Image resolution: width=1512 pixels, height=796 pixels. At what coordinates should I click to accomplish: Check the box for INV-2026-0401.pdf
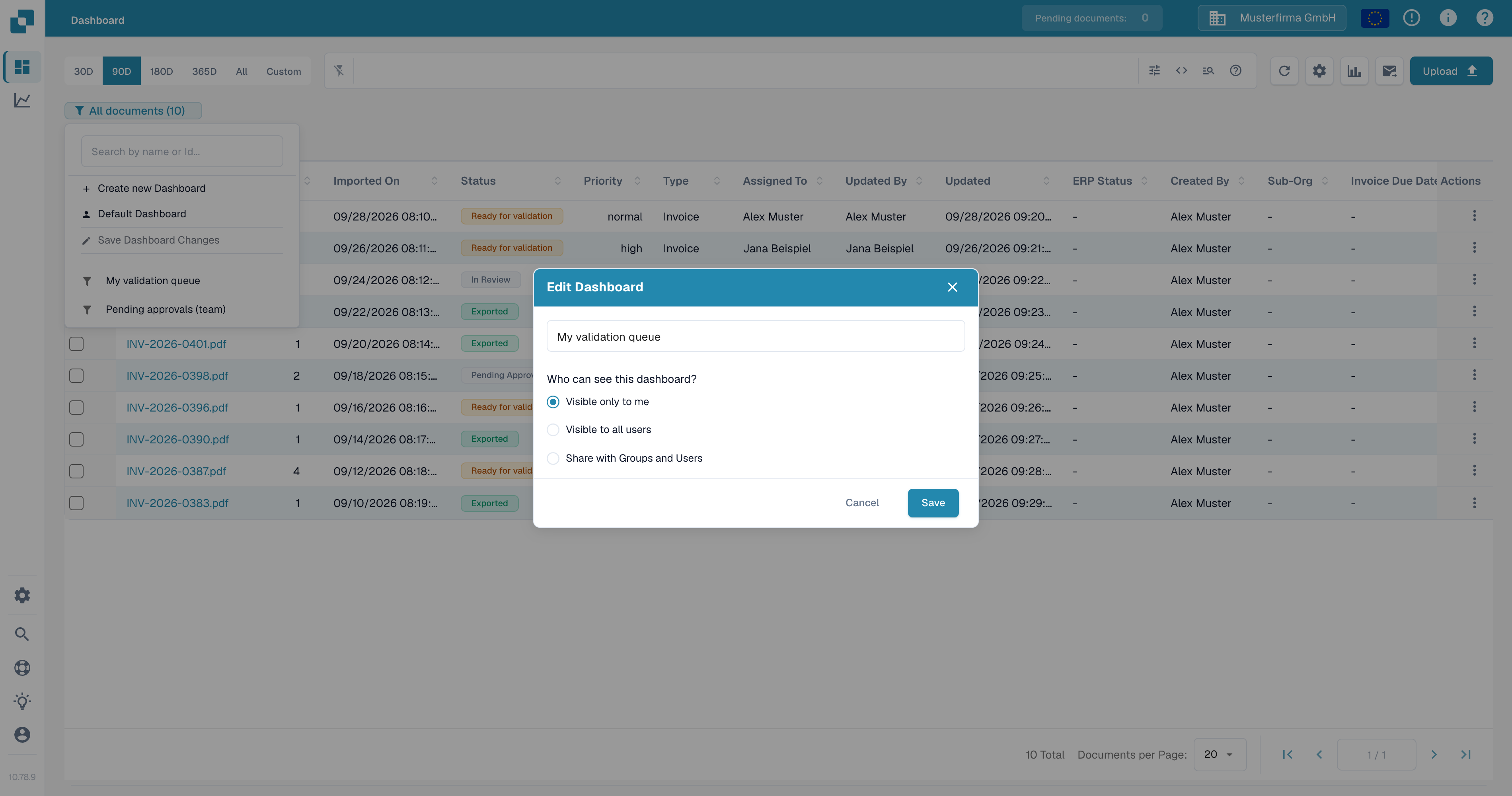(x=76, y=344)
